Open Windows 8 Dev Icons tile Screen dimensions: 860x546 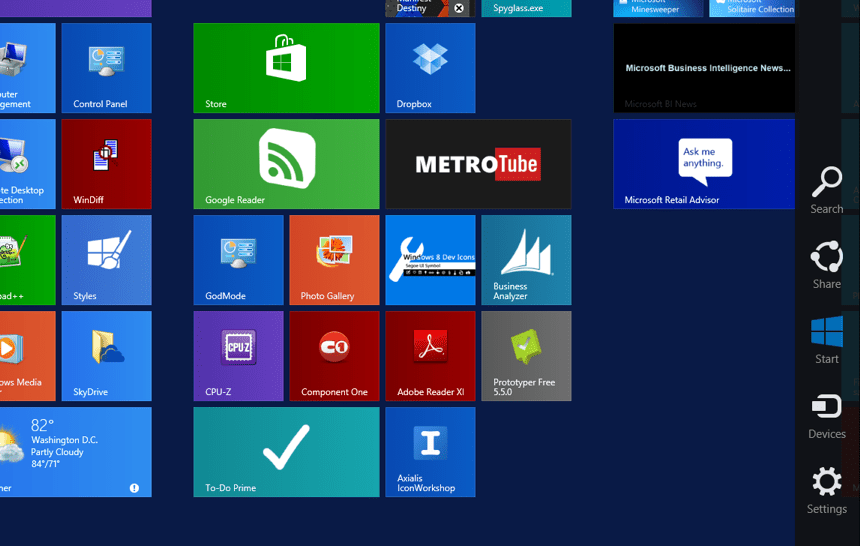pyautogui.click(x=430, y=260)
